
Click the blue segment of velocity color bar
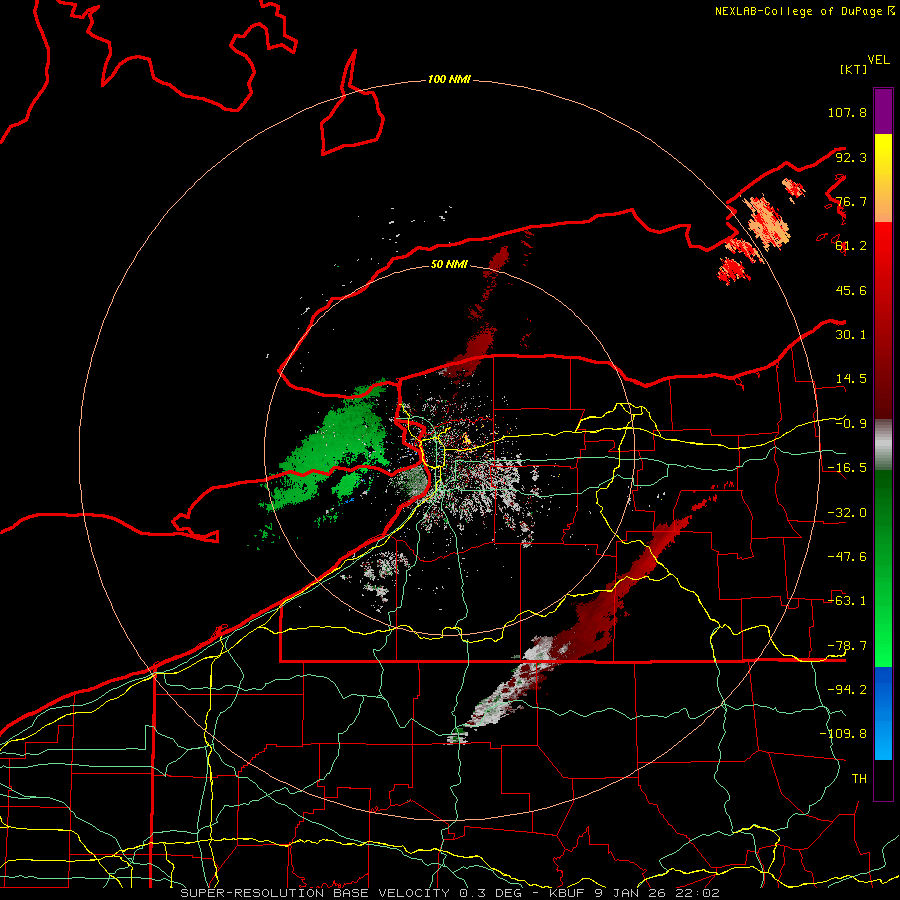pyautogui.click(x=883, y=713)
